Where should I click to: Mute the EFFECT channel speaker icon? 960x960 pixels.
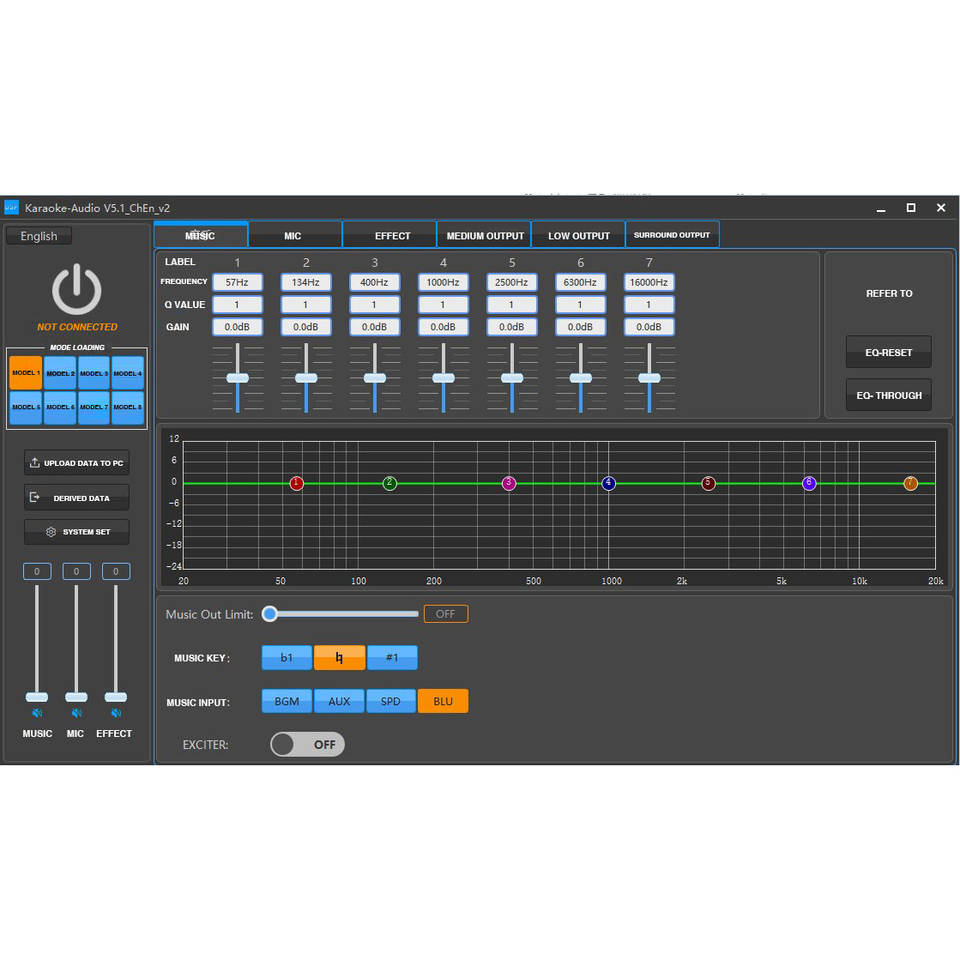116,713
